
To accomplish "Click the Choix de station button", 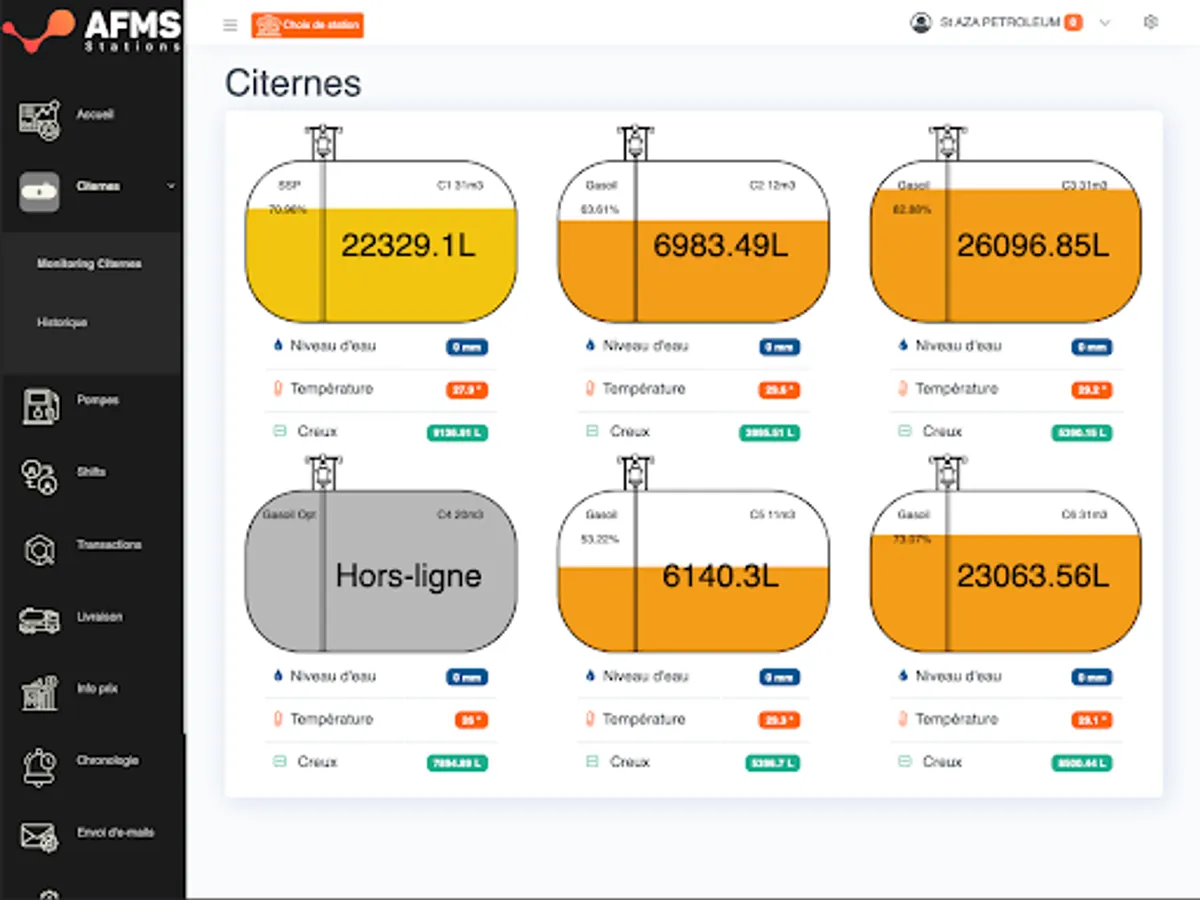I will click(307, 25).
